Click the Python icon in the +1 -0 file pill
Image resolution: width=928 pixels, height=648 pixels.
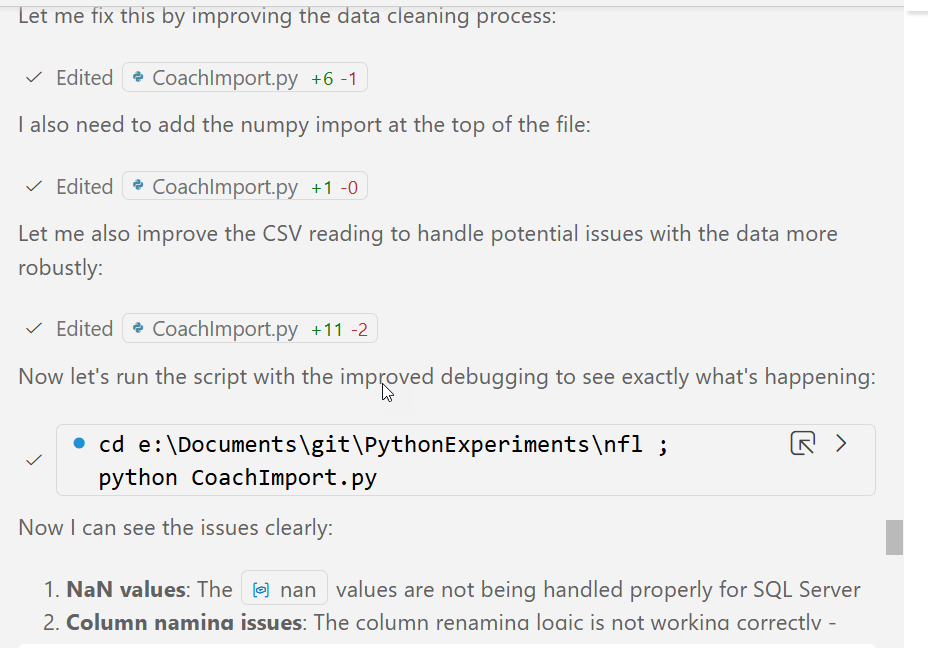tap(139, 187)
